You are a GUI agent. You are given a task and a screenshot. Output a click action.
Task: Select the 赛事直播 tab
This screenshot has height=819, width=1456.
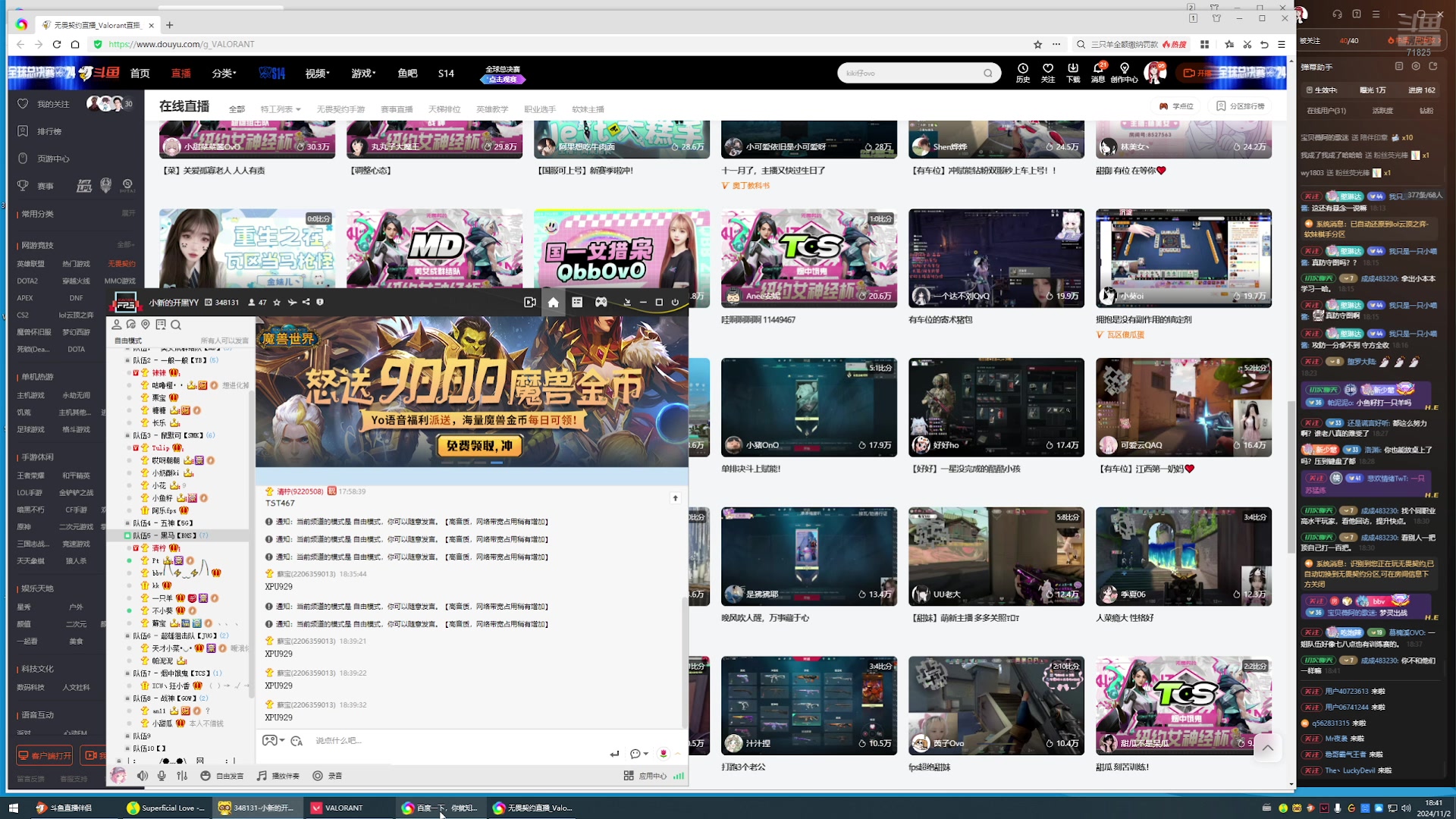point(397,109)
